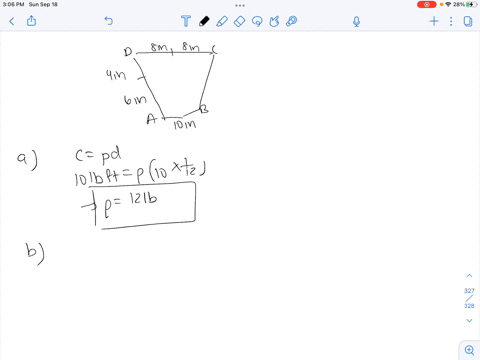The width and height of the screenshot is (480, 360).
Task: Select the Shapes tool
Action: point(274,21)
